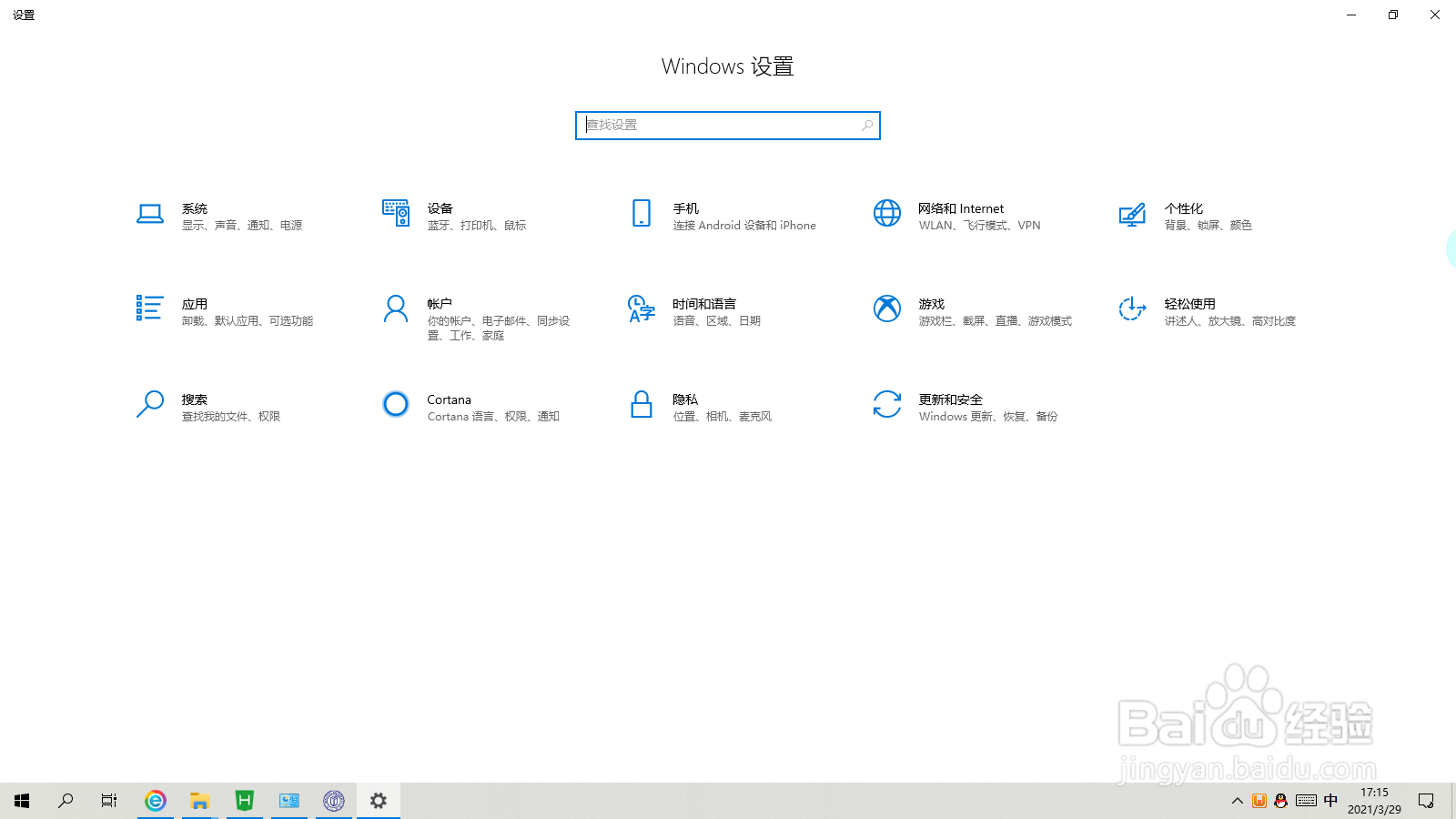
Task: Click the QQ penguin tray icon
Action: coord(1281,801)
